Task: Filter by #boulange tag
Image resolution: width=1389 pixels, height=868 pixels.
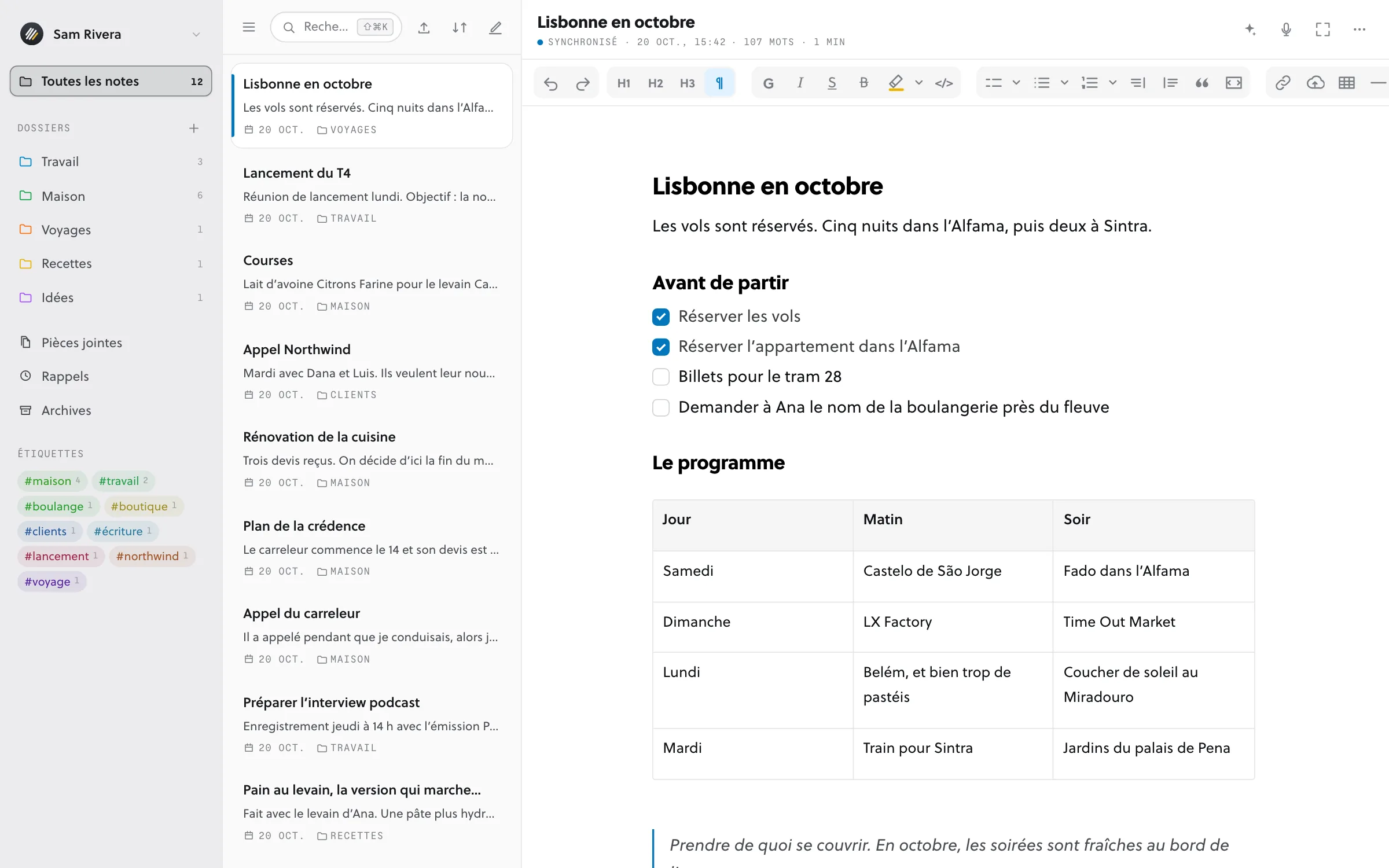Action: point(58,506)
